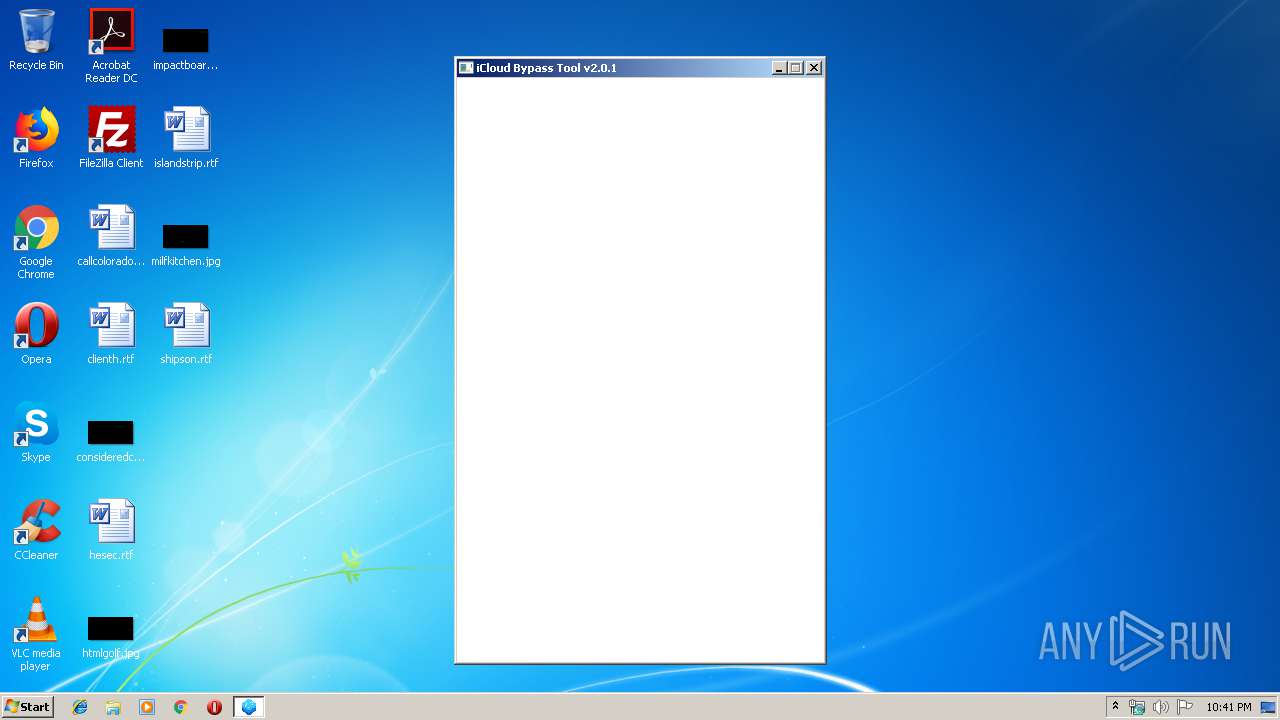Open Chrome from the taskbar
The width and height of the screenshot is (1280, 720).
click(x=181, y=707)
